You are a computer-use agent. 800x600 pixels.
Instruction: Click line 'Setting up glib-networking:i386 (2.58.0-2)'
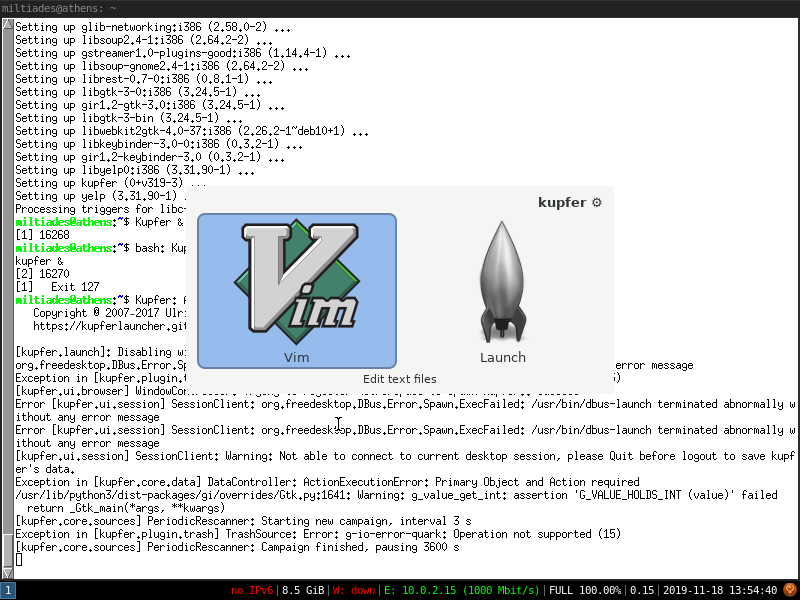(153, 27)
